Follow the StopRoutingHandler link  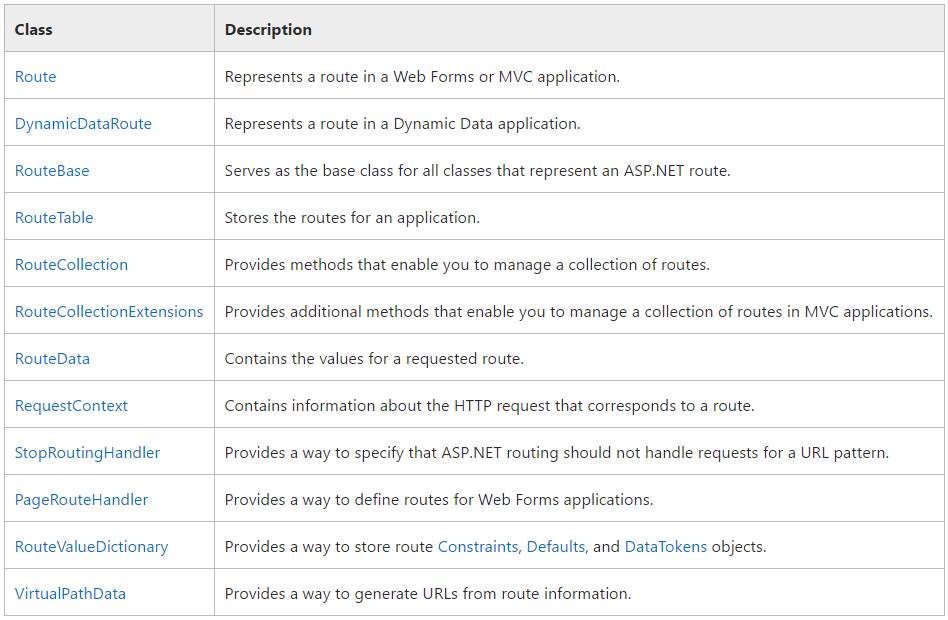tap(87, 453)
